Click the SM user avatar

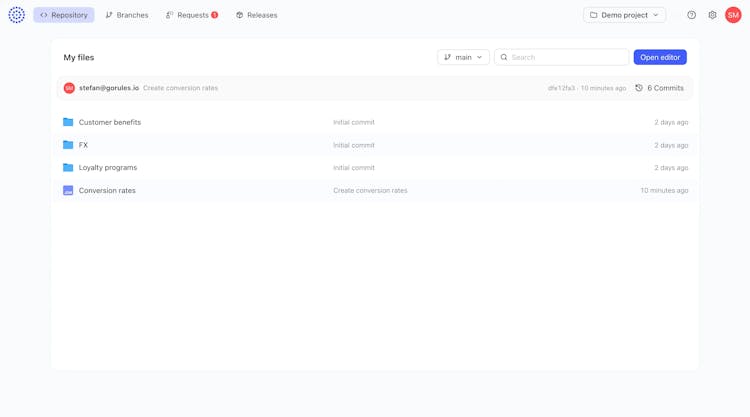(x=733, y=15)
